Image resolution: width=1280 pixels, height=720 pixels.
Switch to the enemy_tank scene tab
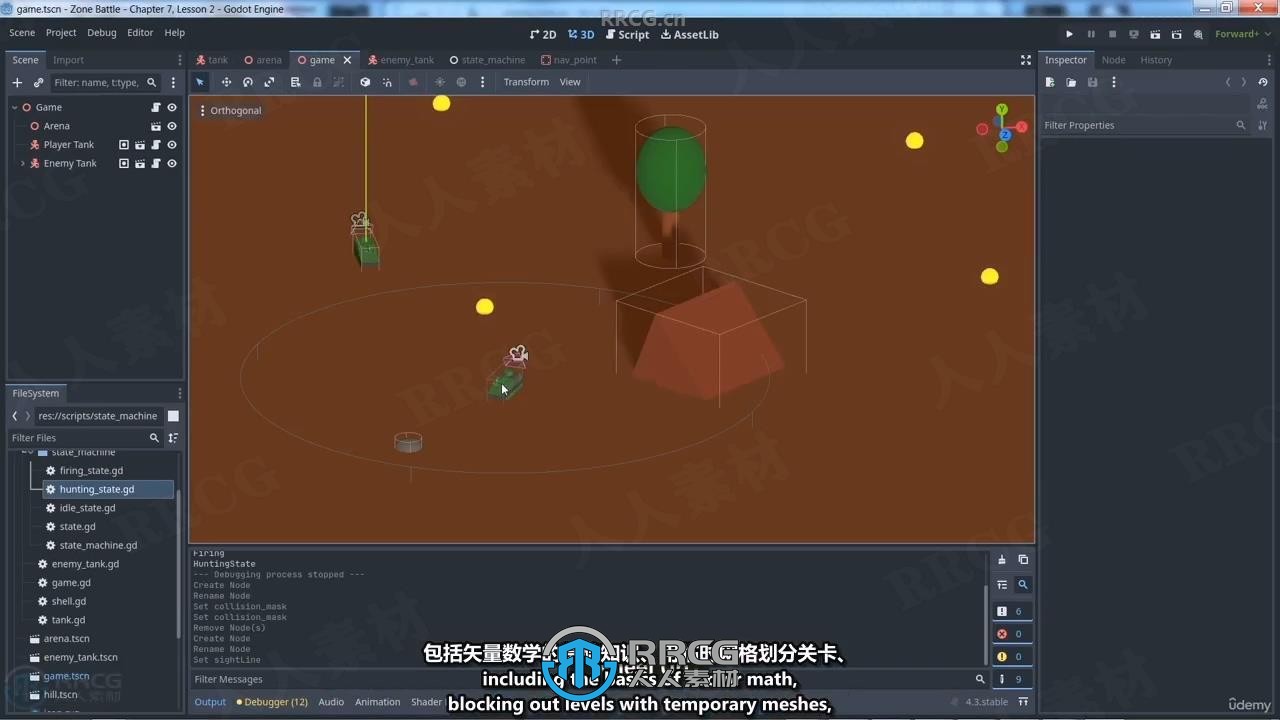pyautogui.click(x=400, y=60)
